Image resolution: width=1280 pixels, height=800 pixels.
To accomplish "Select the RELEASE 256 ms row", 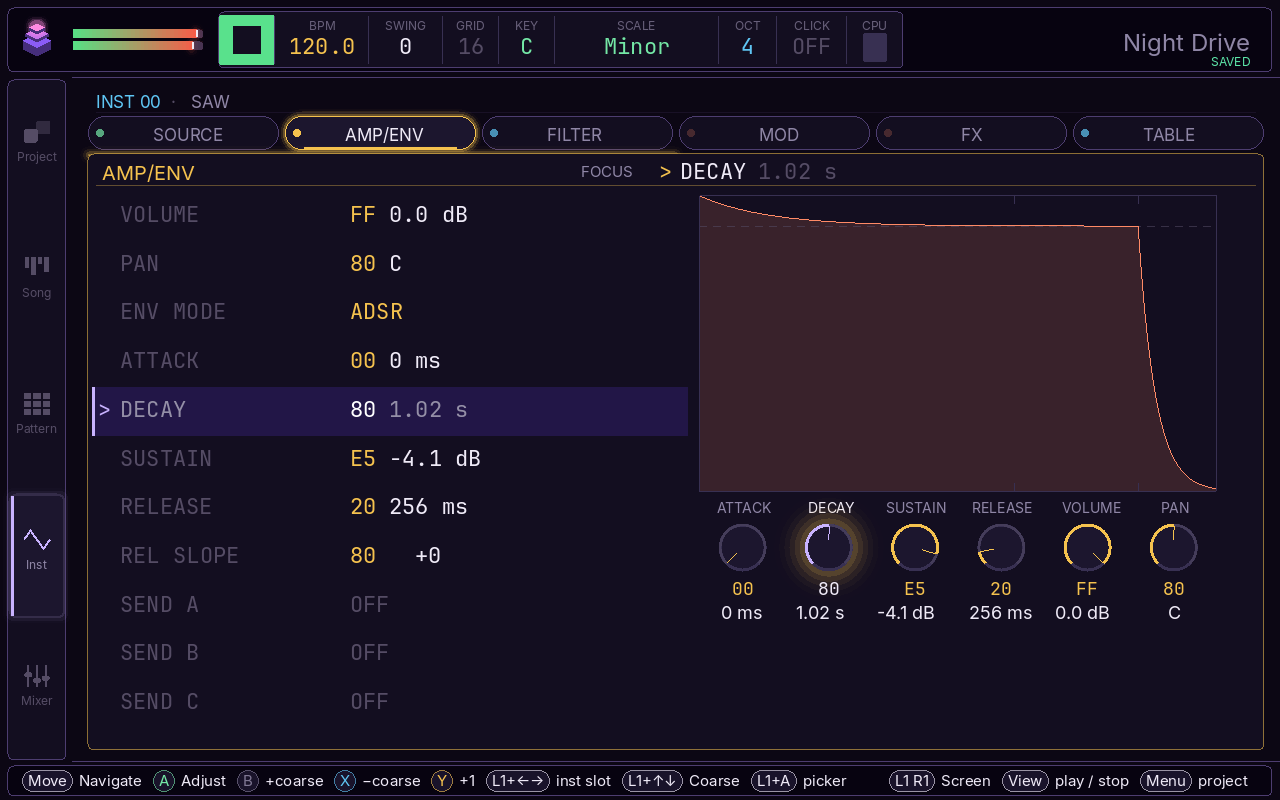I will pyautogui.click(x=390, y=506).
